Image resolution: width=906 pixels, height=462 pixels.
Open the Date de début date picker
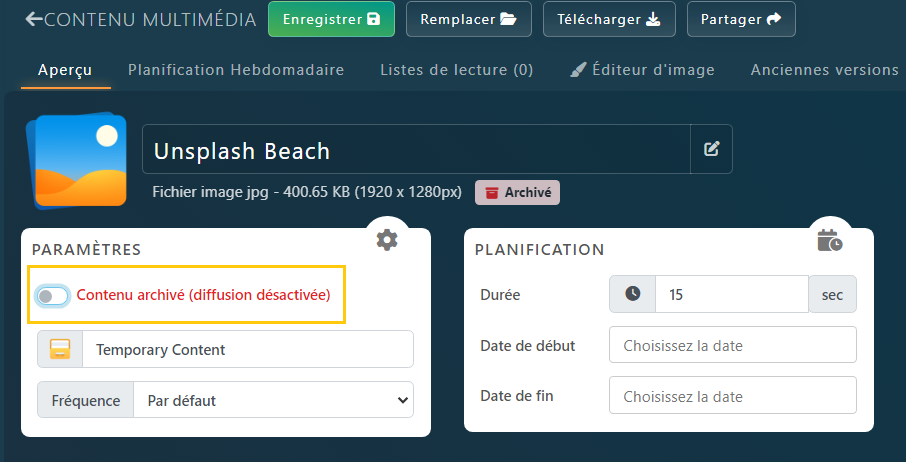point(732,345)
